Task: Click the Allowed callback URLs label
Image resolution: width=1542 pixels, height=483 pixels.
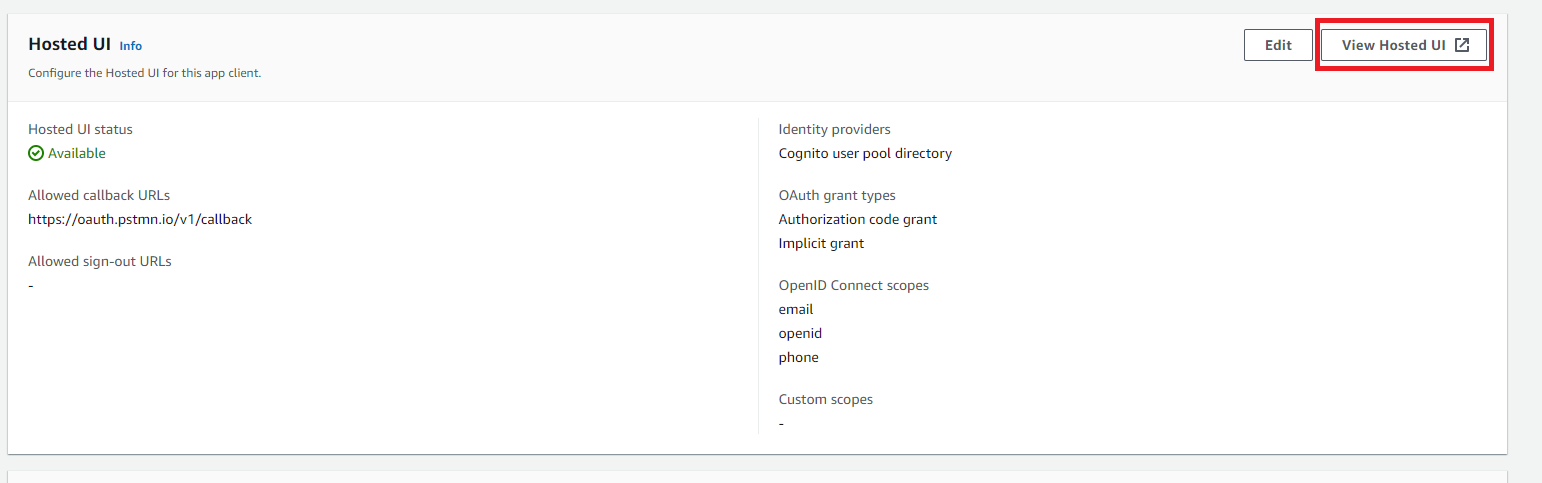Action: tap(99, 195)
